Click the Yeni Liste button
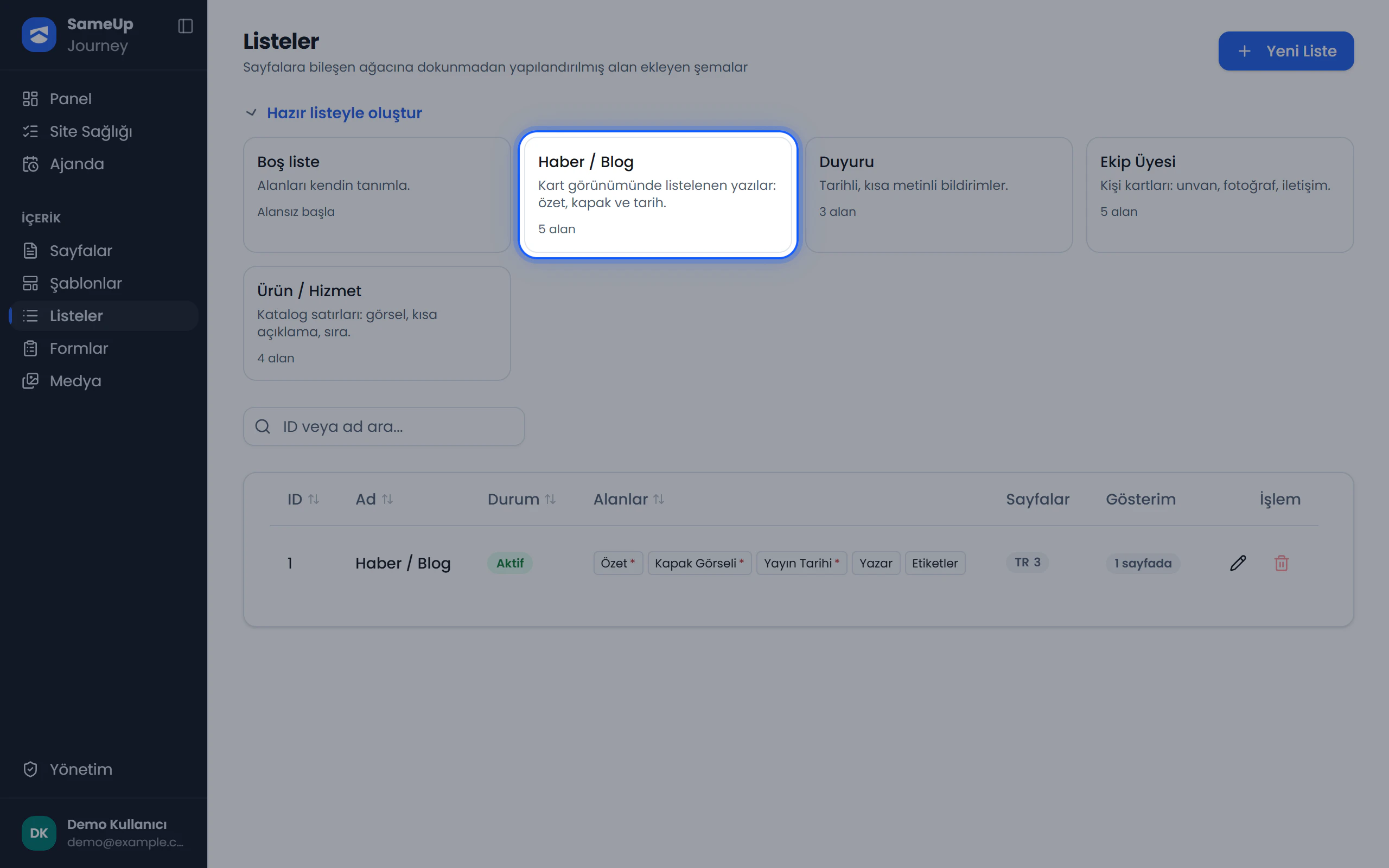1389x868 pixels. tap(1286, 51)
